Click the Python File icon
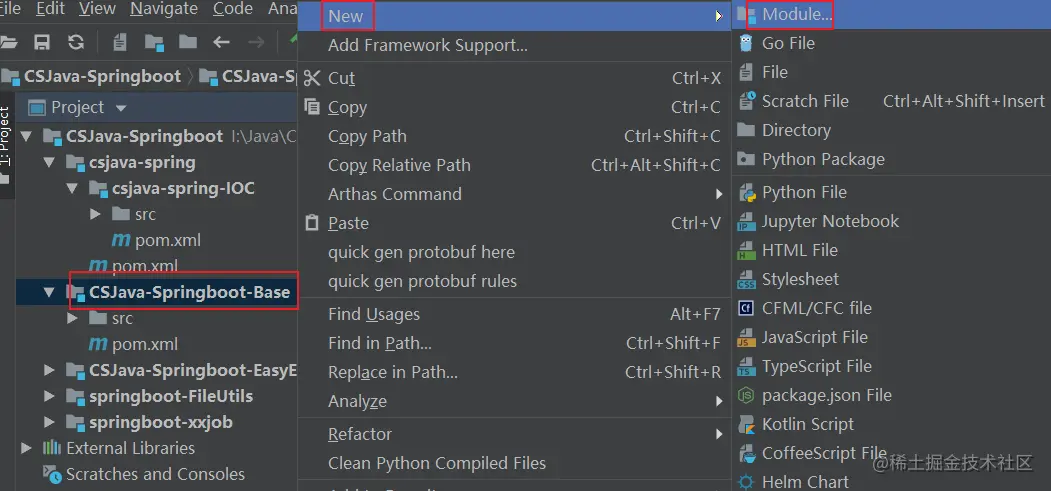Image resolution: width=1051 pixels, height=491 pixels. pos(746,192)
